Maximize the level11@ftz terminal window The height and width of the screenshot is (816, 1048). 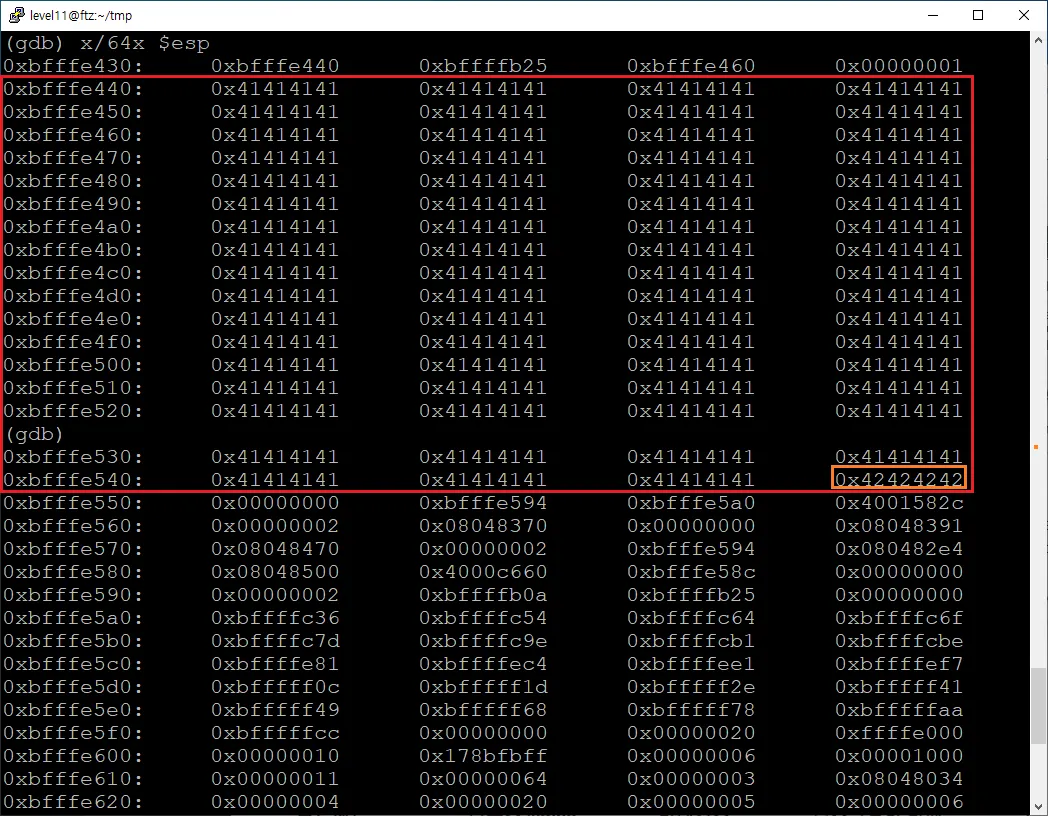pyautogui.click(x=978, y=15)
